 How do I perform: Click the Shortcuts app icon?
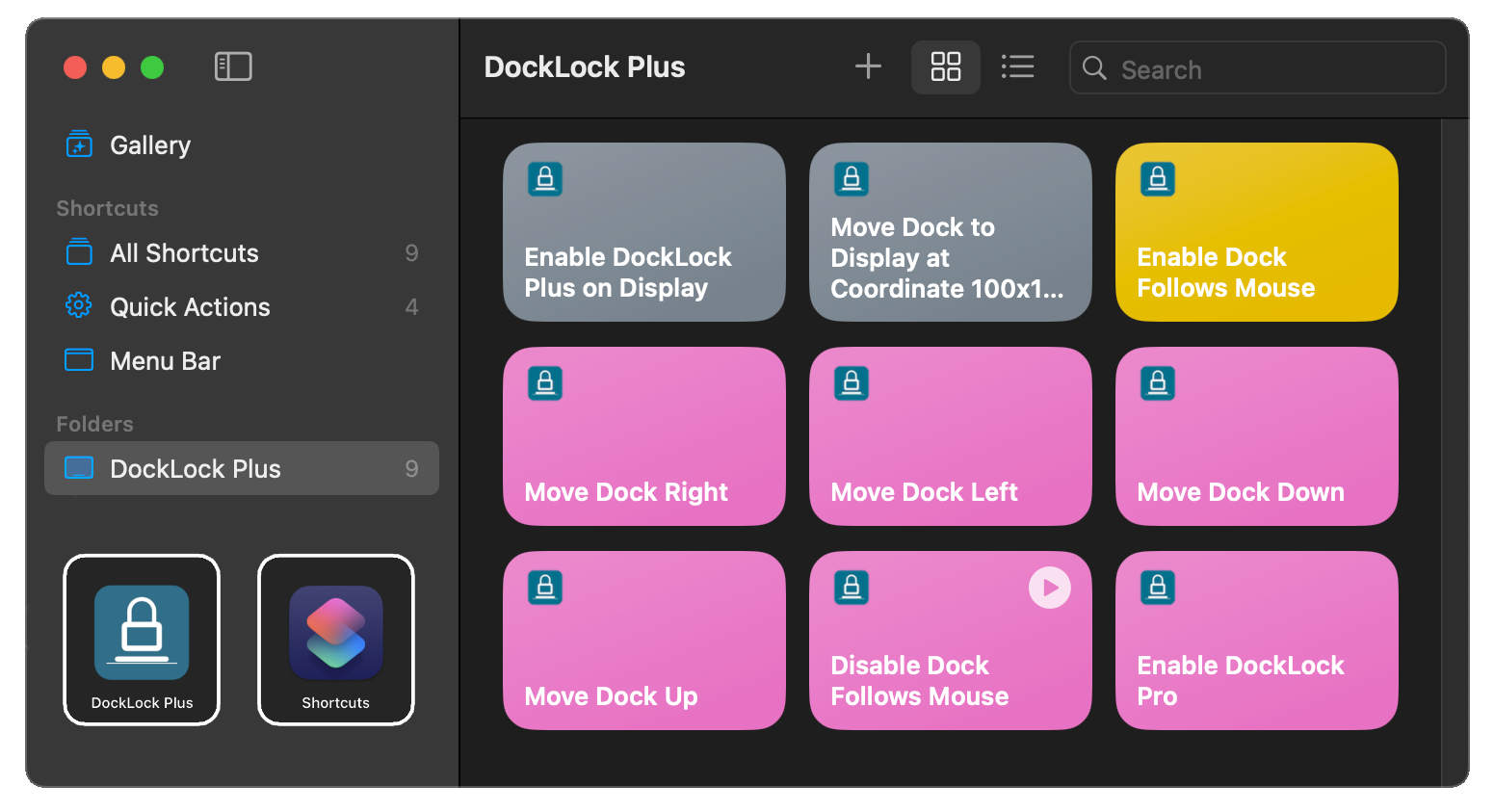(x=336, y=633)
